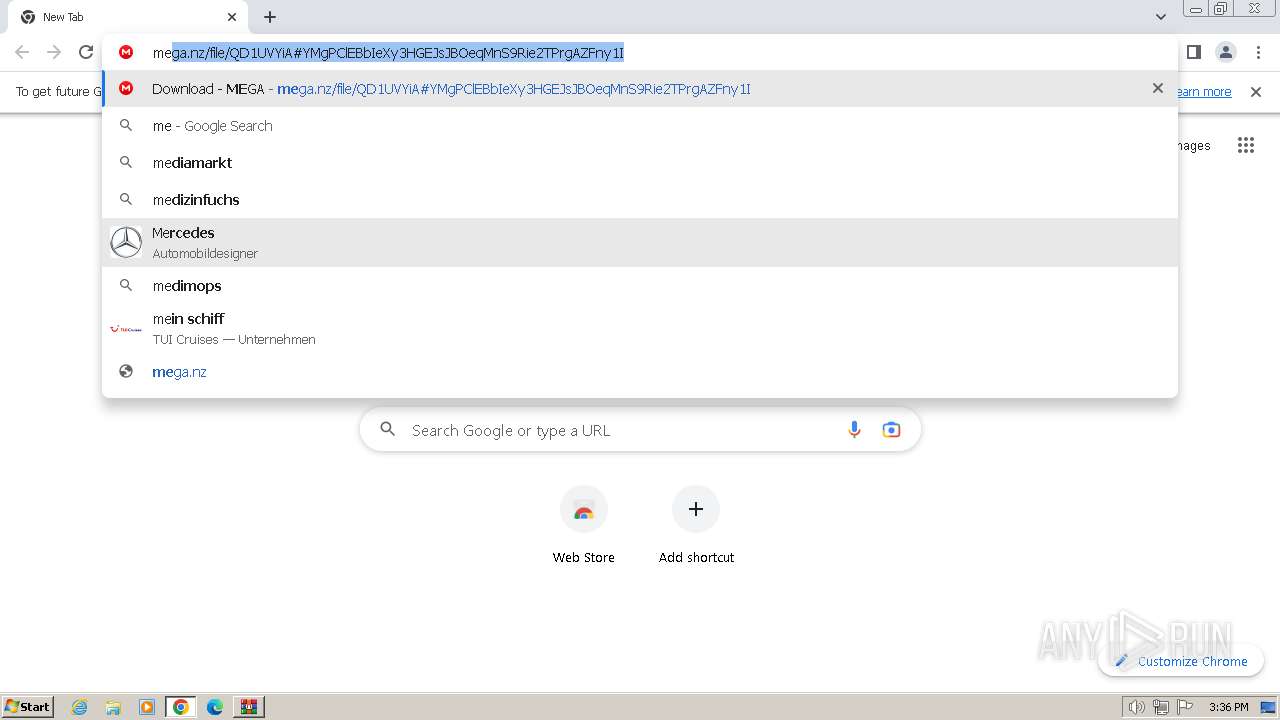This screenshot has width=1280, height=720.
Task: Open File Explorer from the taskbar
Action: click(113, 707)
